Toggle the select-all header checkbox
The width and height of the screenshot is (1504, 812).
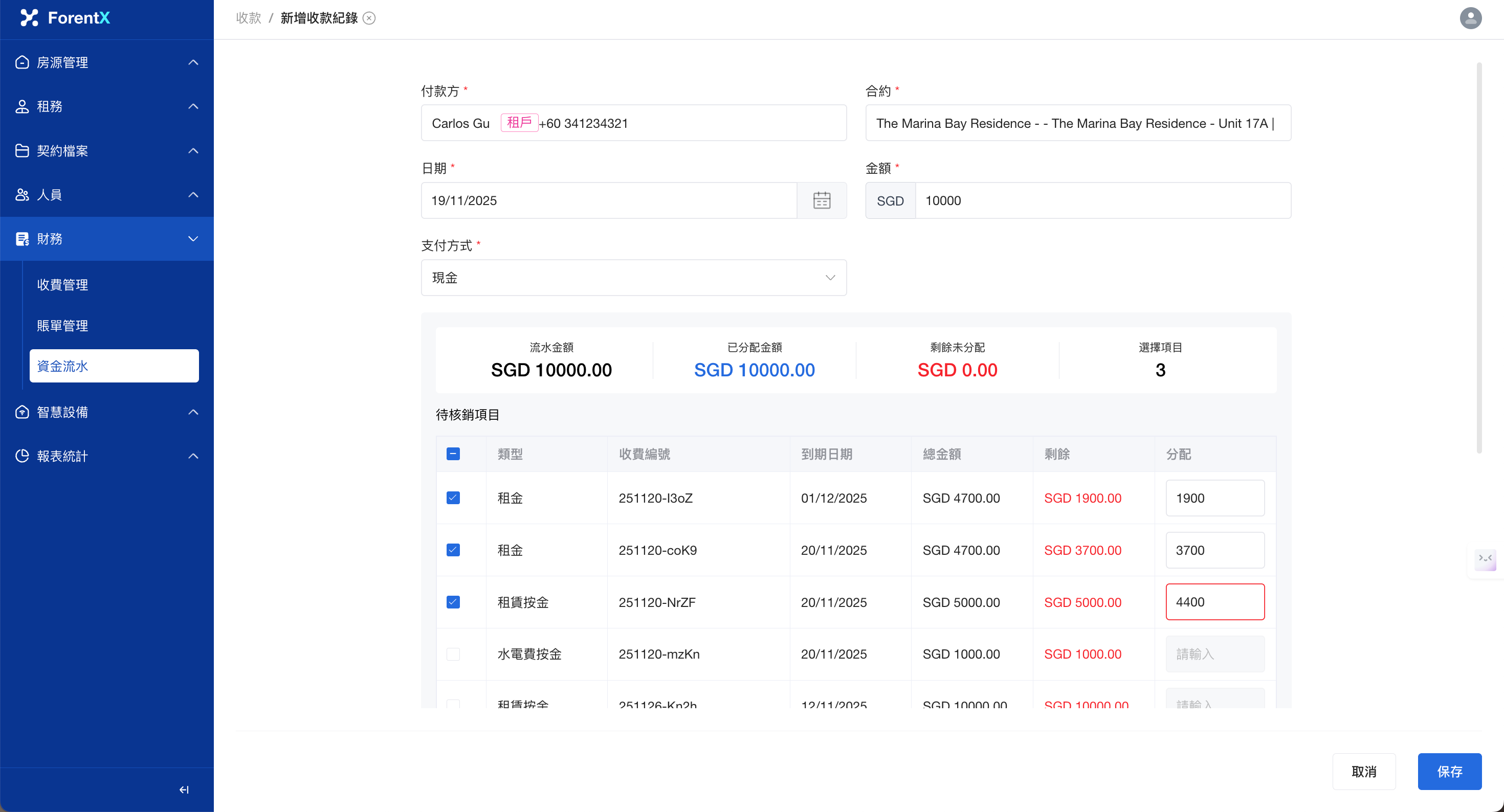(x=453, y=454)
